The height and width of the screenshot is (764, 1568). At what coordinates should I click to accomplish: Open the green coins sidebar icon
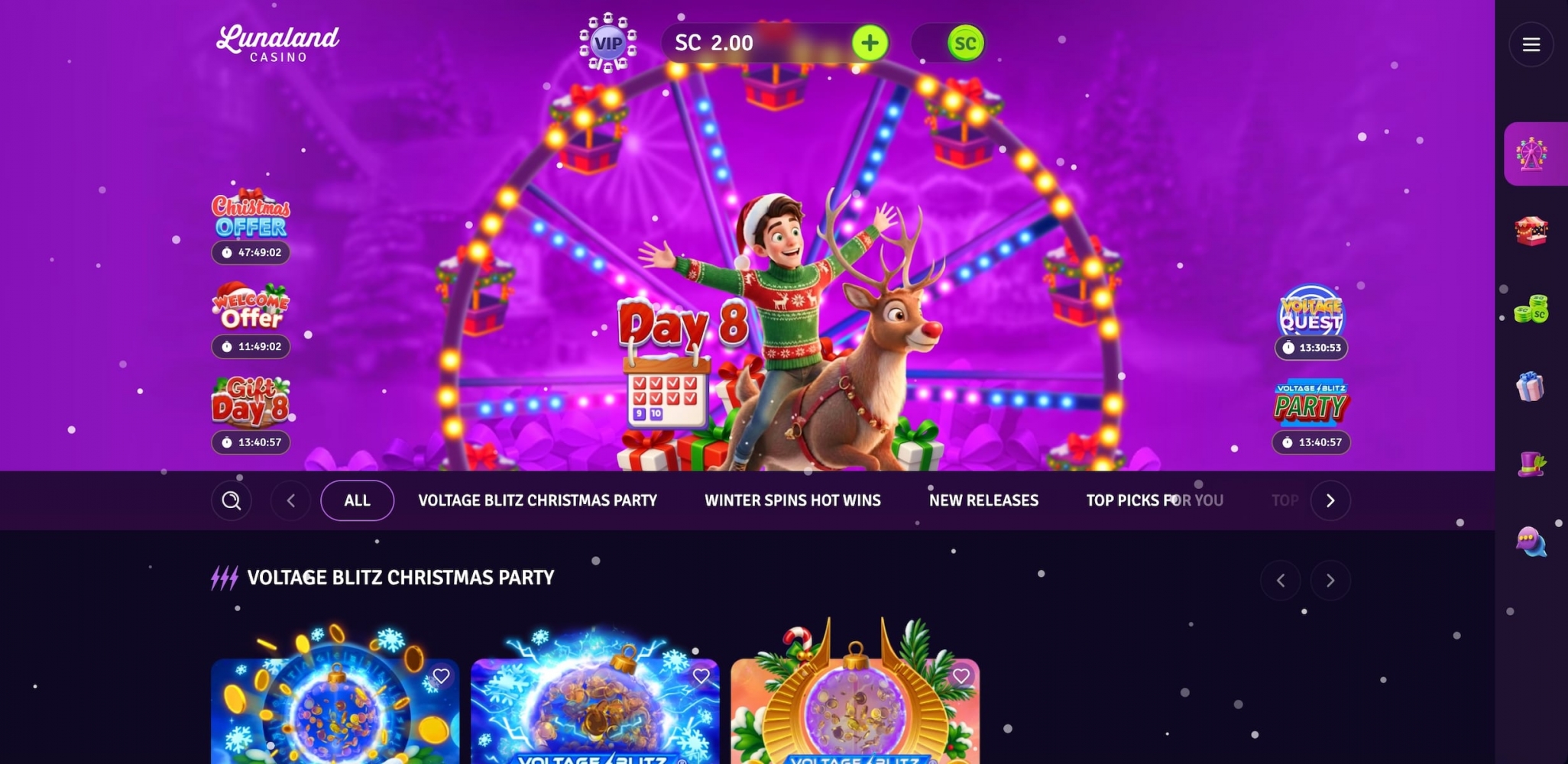1531,309
